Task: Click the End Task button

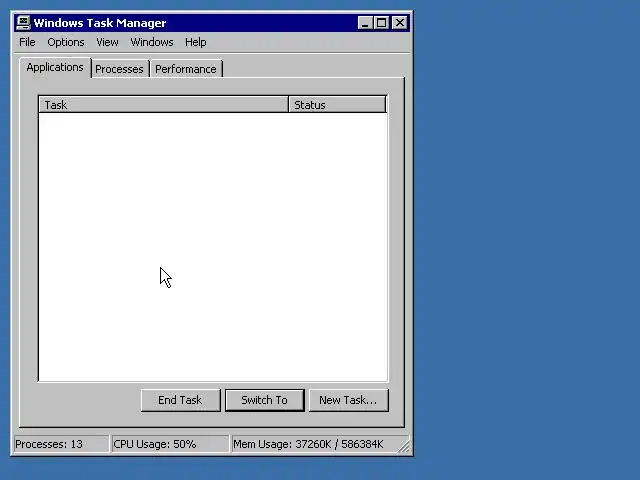Action: [180, 400]
